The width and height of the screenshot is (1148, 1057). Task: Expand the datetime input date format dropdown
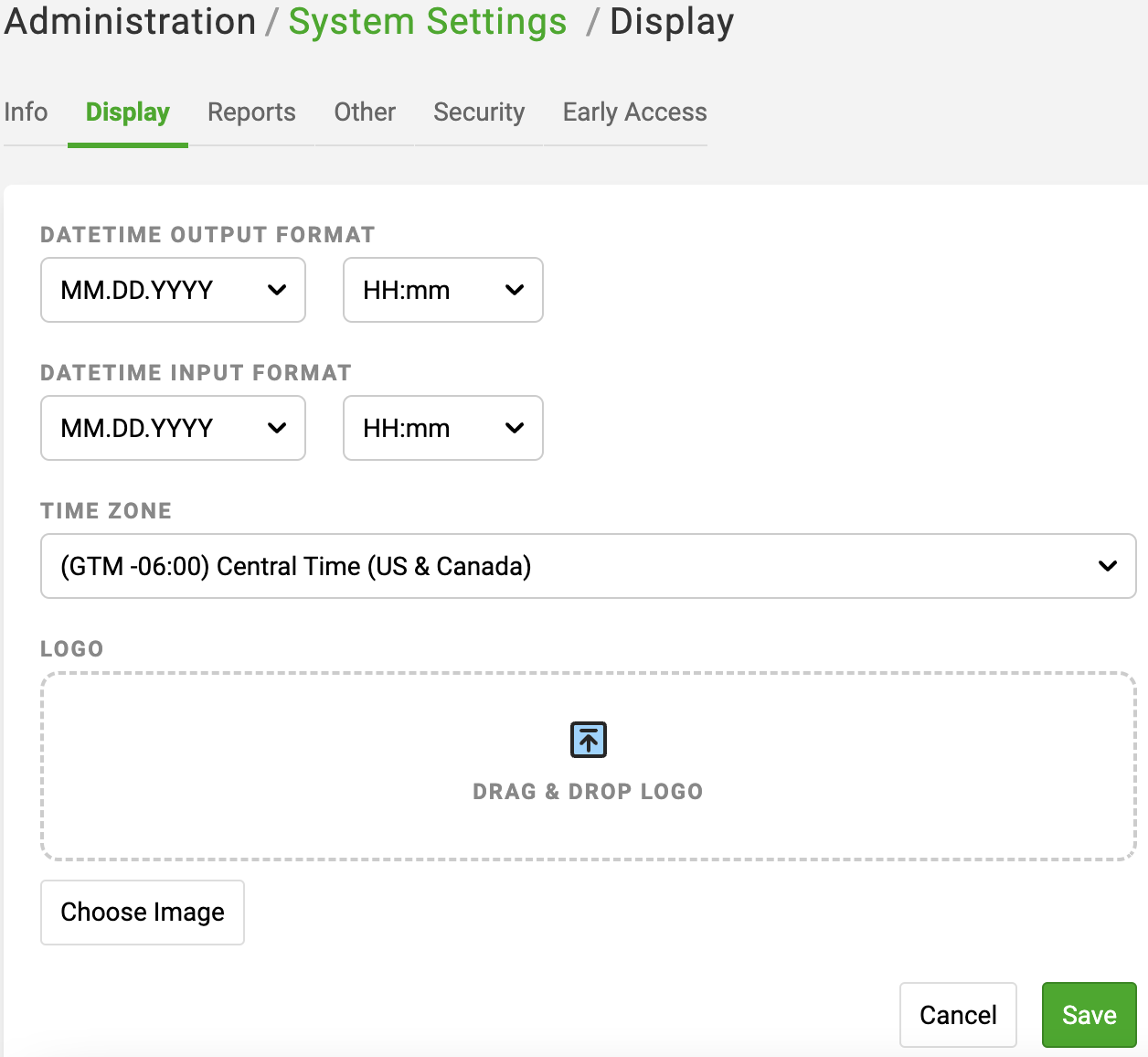(173, 428)
